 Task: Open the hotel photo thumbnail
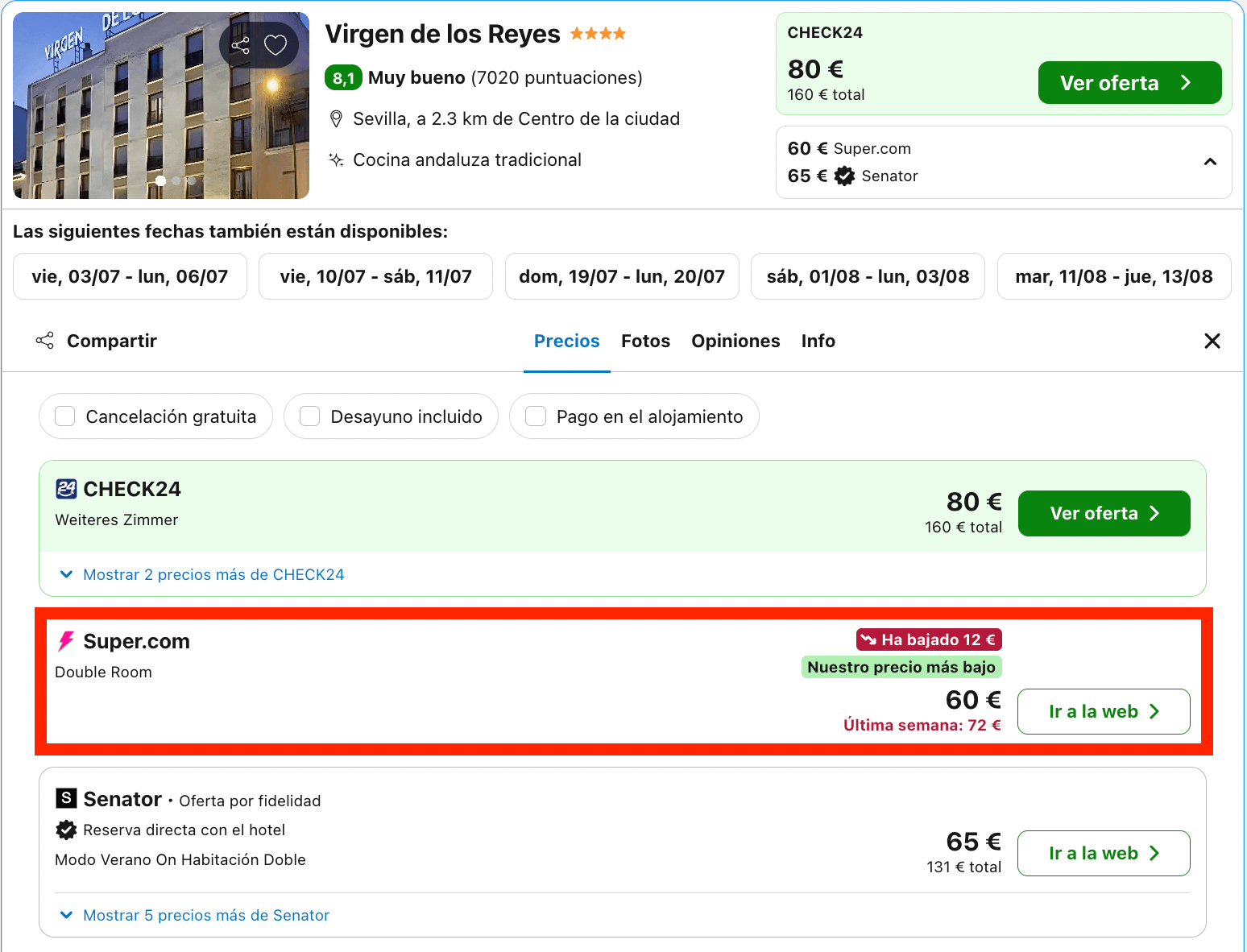[x=161, y=106]
